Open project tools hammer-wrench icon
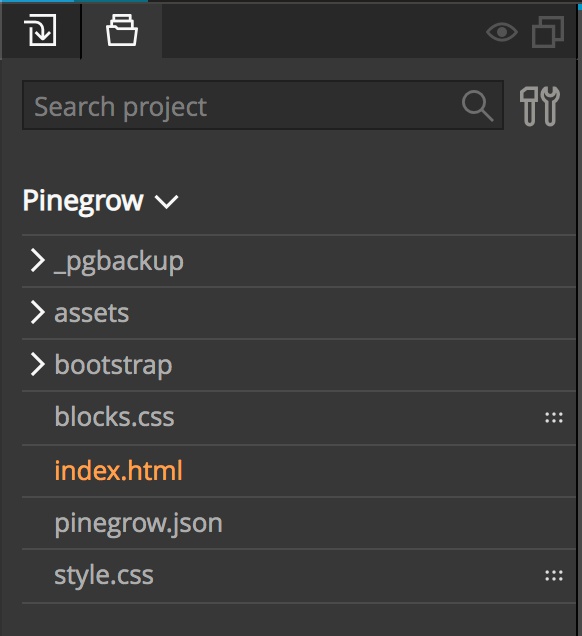The width and height of the screenshot is (582, 636). (x=540, y=106)
